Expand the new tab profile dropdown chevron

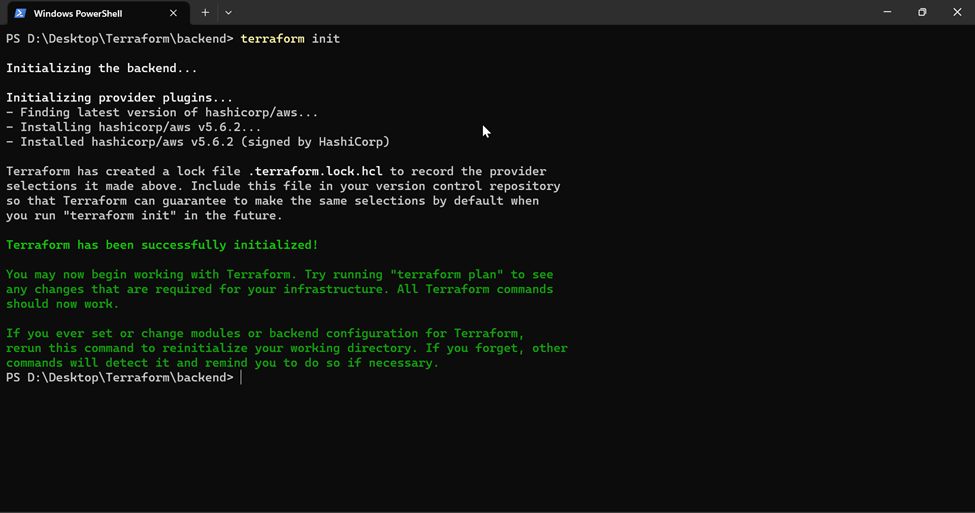228,12
